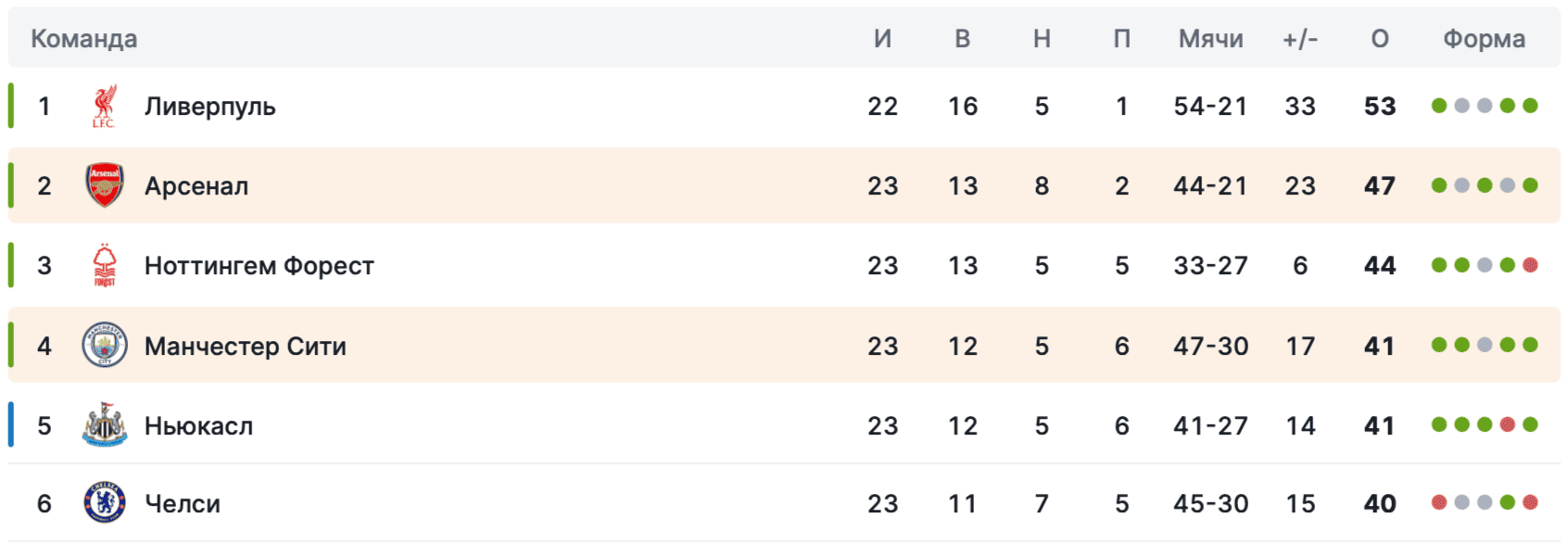Click Newcastle's red fourth form dot
The width and height of the screenshot is (1568, 543).
tap(1508, 424)
